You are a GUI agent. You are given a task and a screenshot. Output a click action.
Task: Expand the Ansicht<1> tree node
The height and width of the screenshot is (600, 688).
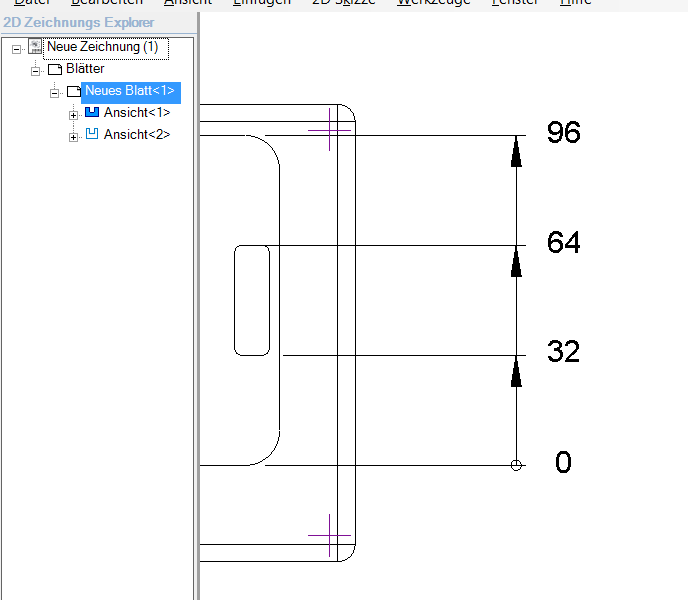[x=73, y=115]
